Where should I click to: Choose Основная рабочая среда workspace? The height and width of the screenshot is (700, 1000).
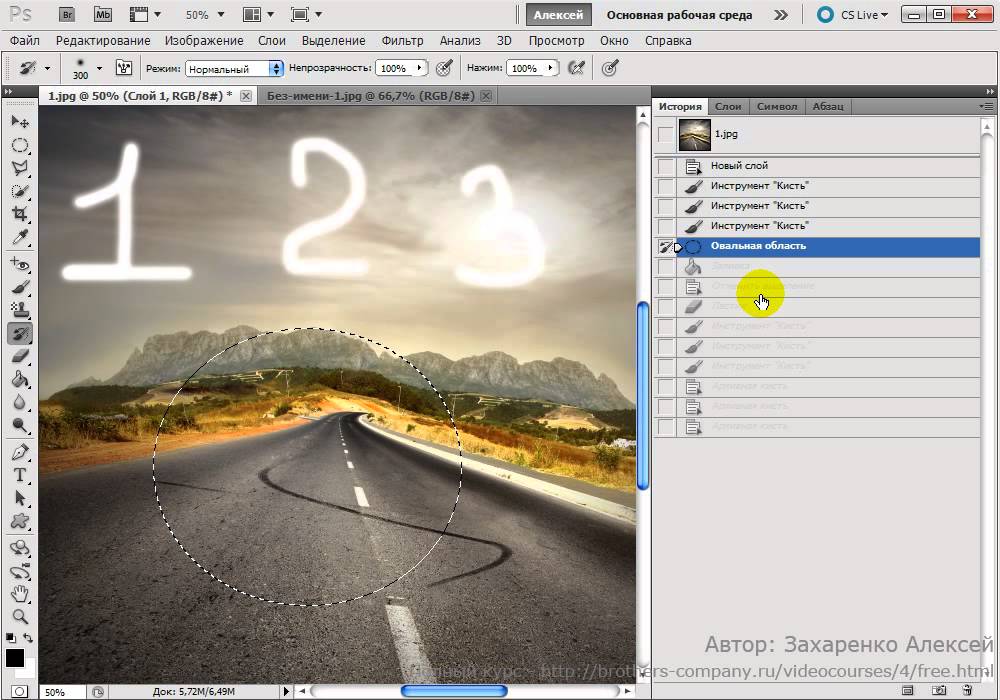pos(679,15)
